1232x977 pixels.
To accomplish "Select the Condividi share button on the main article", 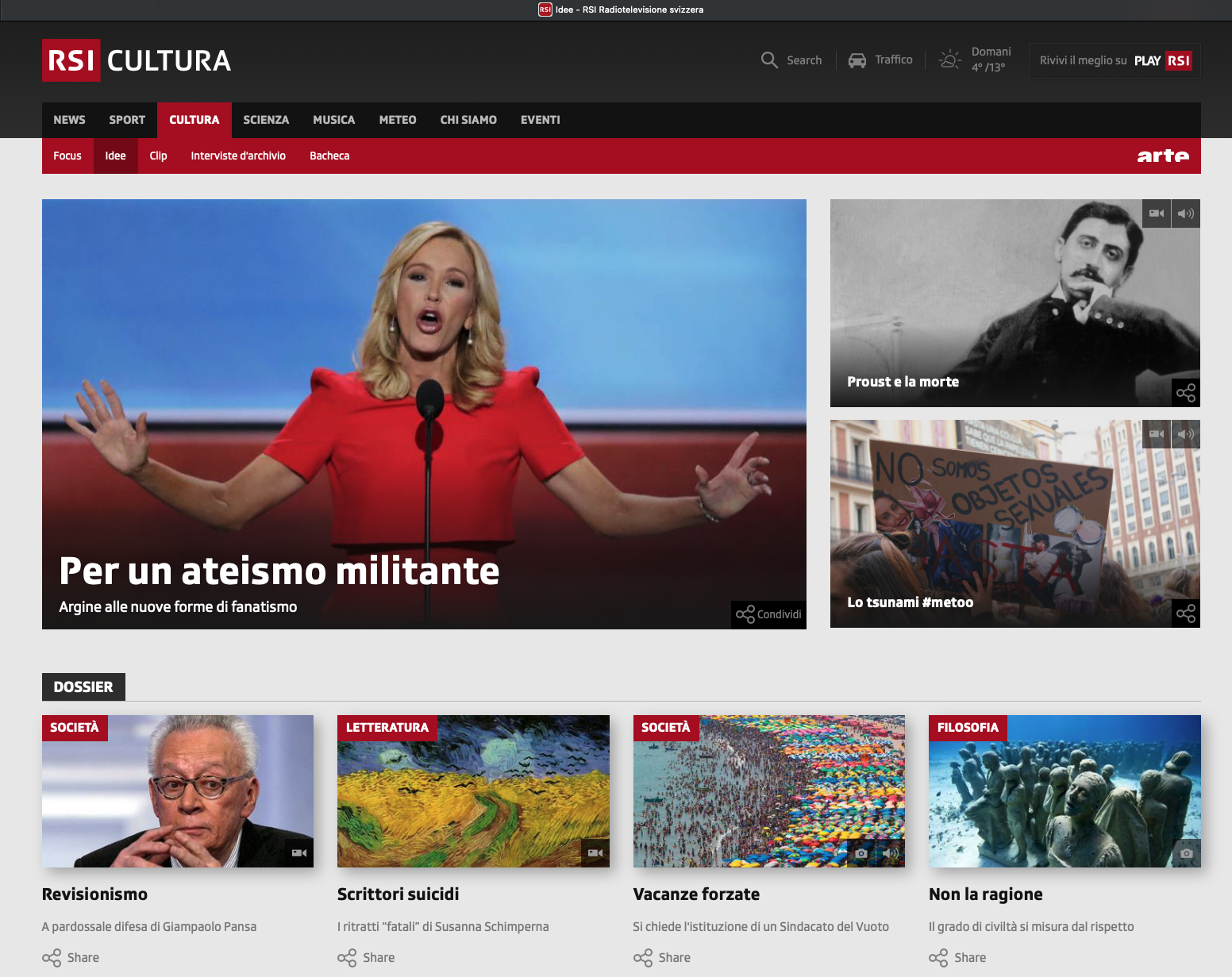I will [768, 614].
